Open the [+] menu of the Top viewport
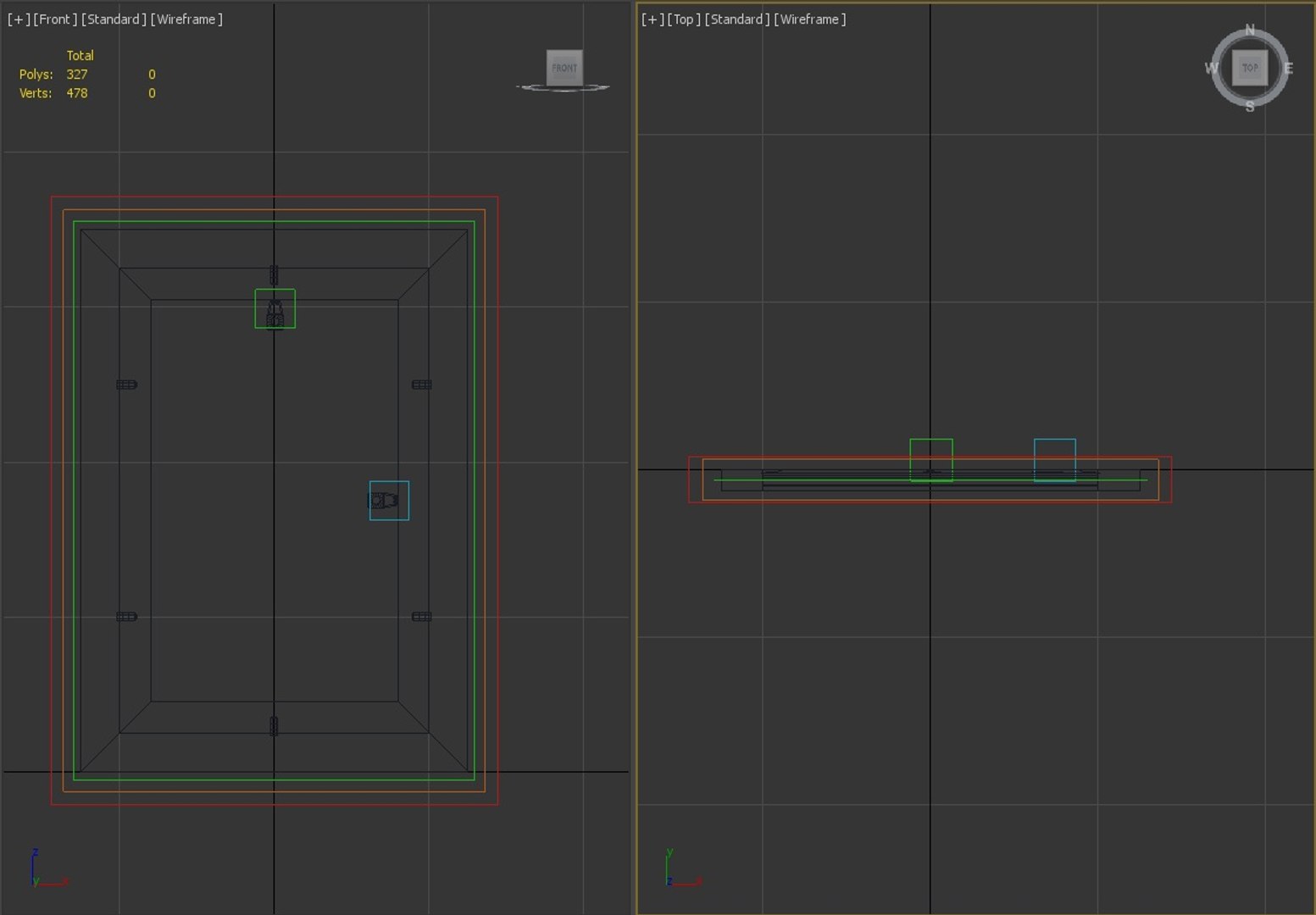 click(x=652, y=19)
